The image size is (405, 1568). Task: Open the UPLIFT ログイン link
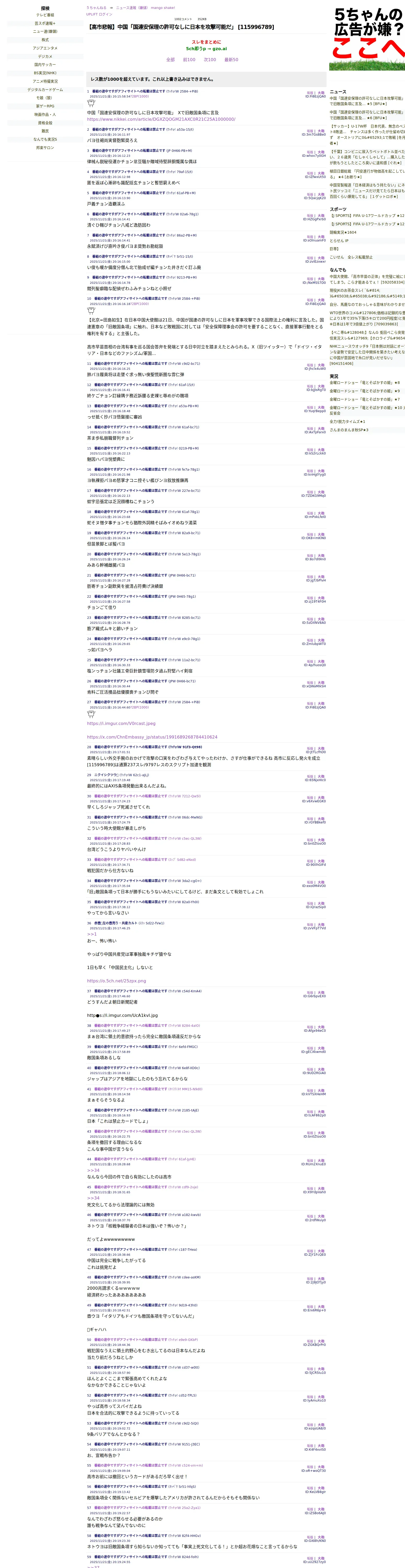pos(99,14)
